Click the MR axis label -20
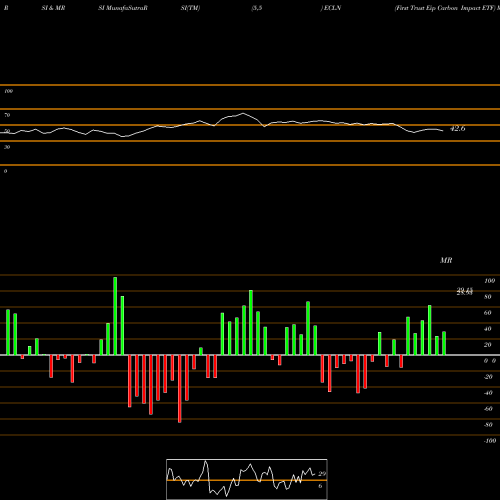The image size is (500, 500). click(488, 377)
